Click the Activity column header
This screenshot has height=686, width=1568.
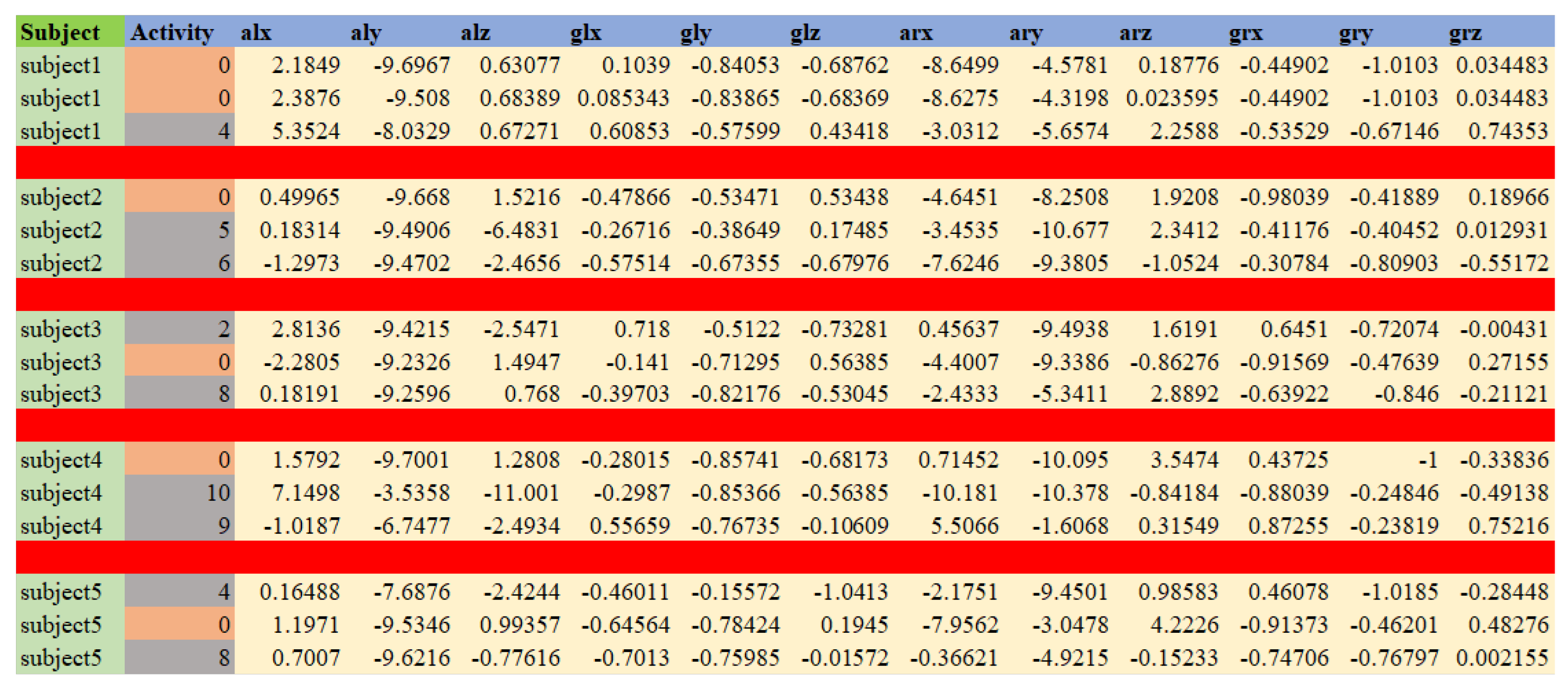click(172, 31)
